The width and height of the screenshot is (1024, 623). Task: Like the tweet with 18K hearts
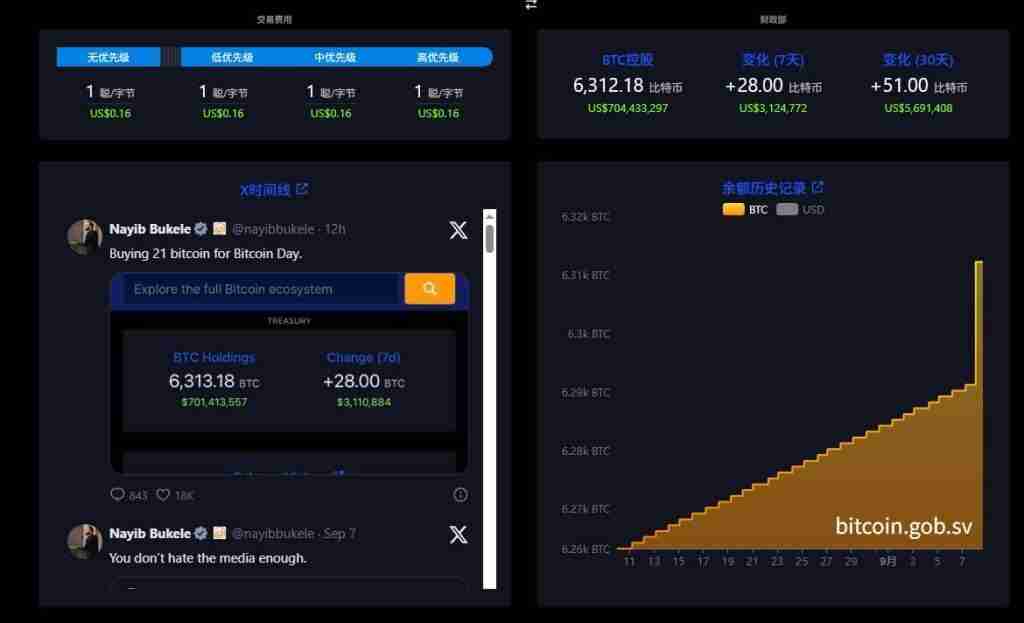tap(164, 494)
